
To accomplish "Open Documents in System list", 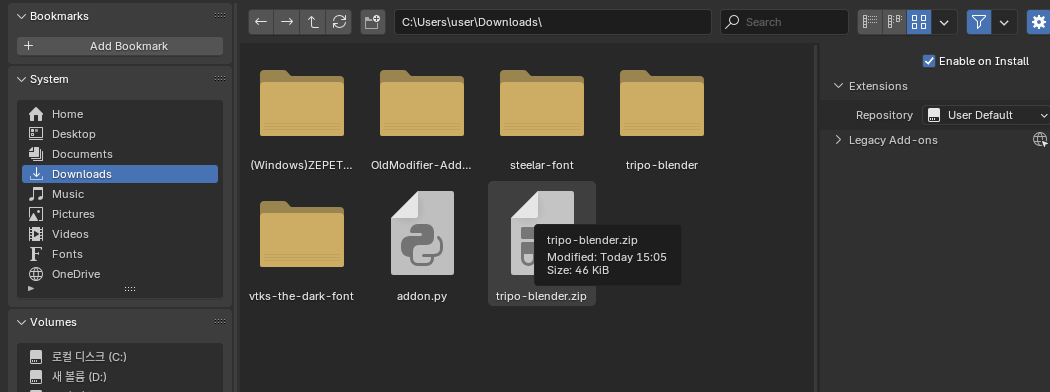I will [120, 154].
